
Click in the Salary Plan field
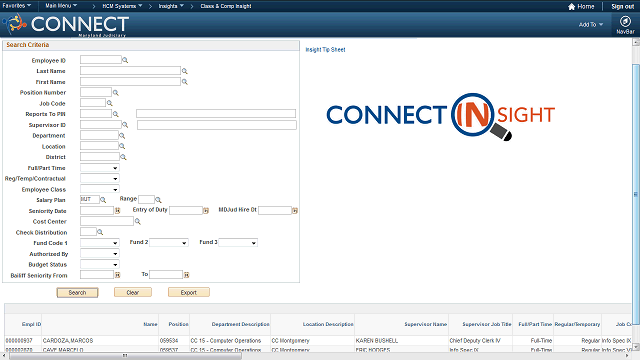click(x=90, y=200)
